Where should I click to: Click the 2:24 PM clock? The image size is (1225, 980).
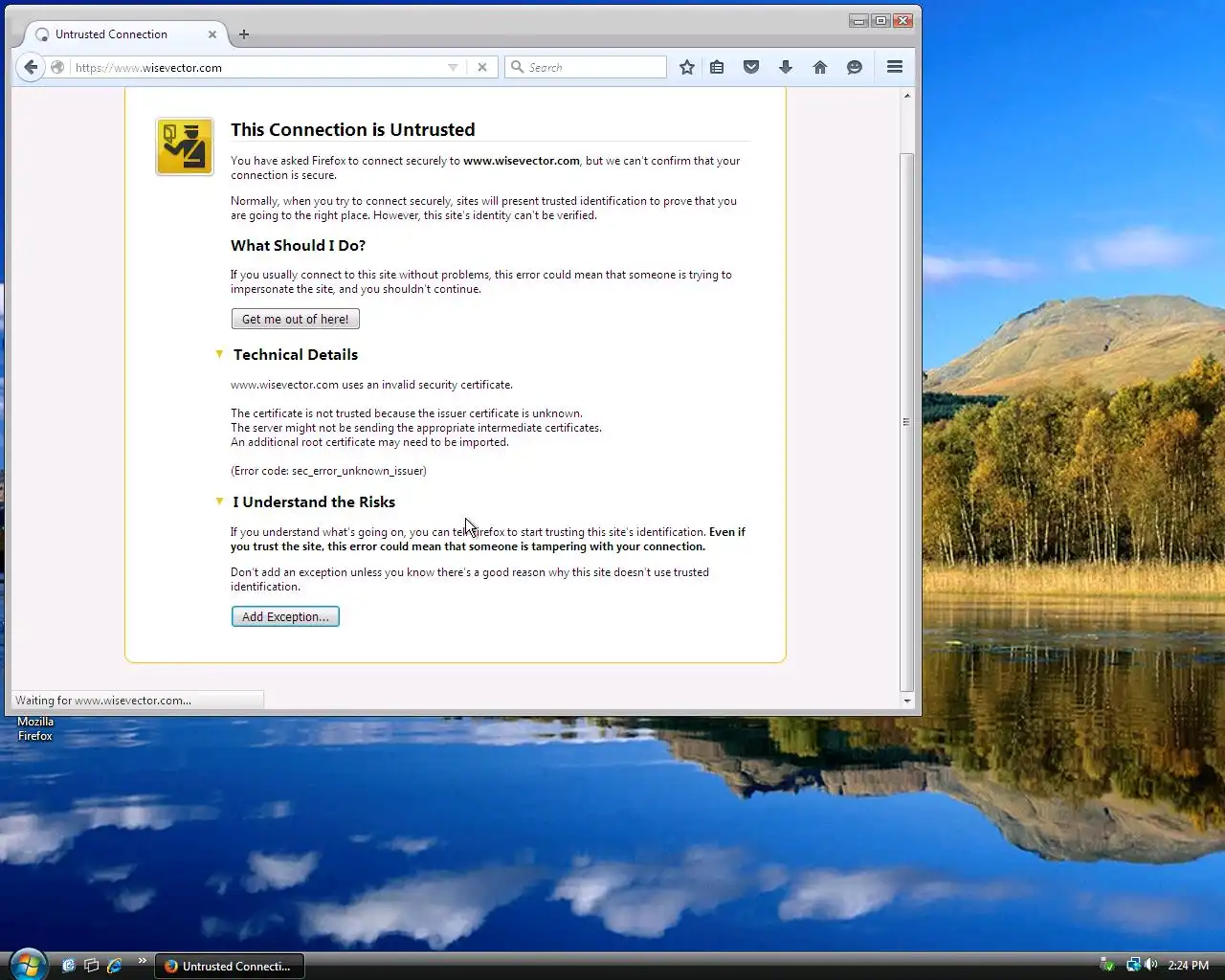(x=1189, y=965)
